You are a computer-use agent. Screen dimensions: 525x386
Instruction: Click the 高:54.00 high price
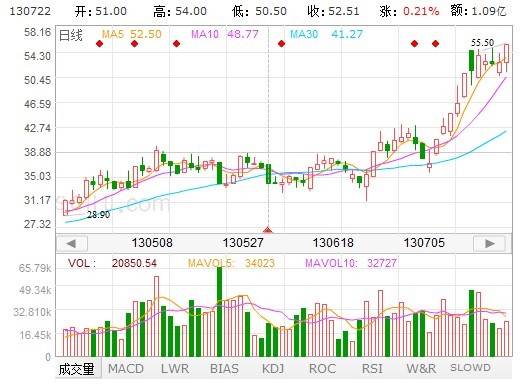pos(180,11)
